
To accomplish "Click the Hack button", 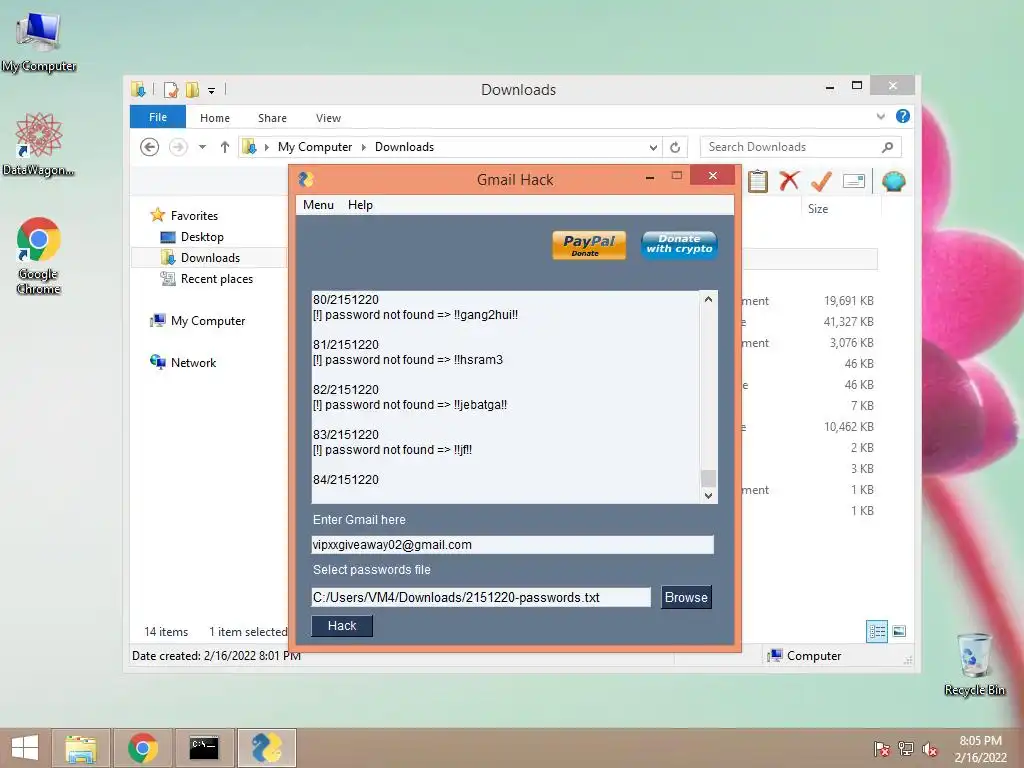I will click(x=342, y=626).
